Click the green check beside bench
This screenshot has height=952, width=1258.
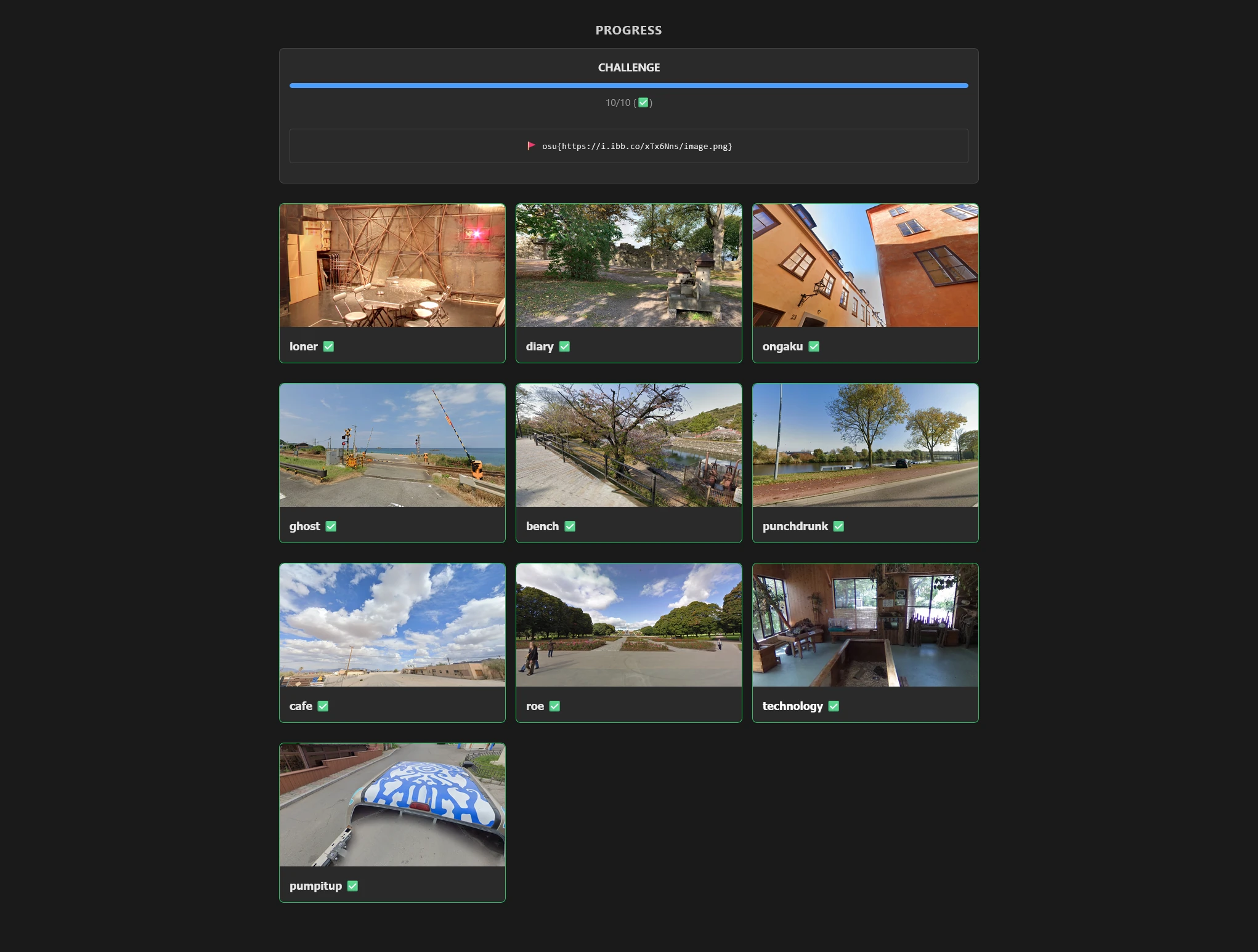[570, 526]
